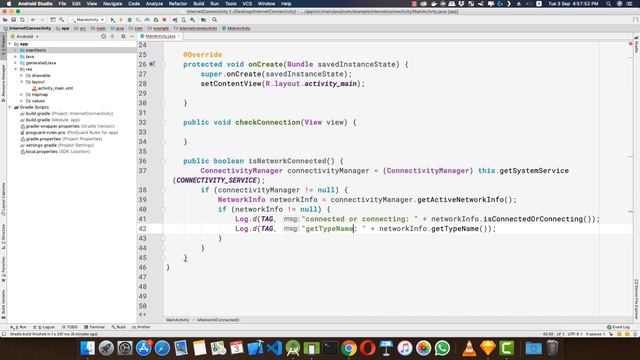This screenshot has width=640, height=360.
Task: Close the MainActivity.java tab
Action: [x=179, y=36]
